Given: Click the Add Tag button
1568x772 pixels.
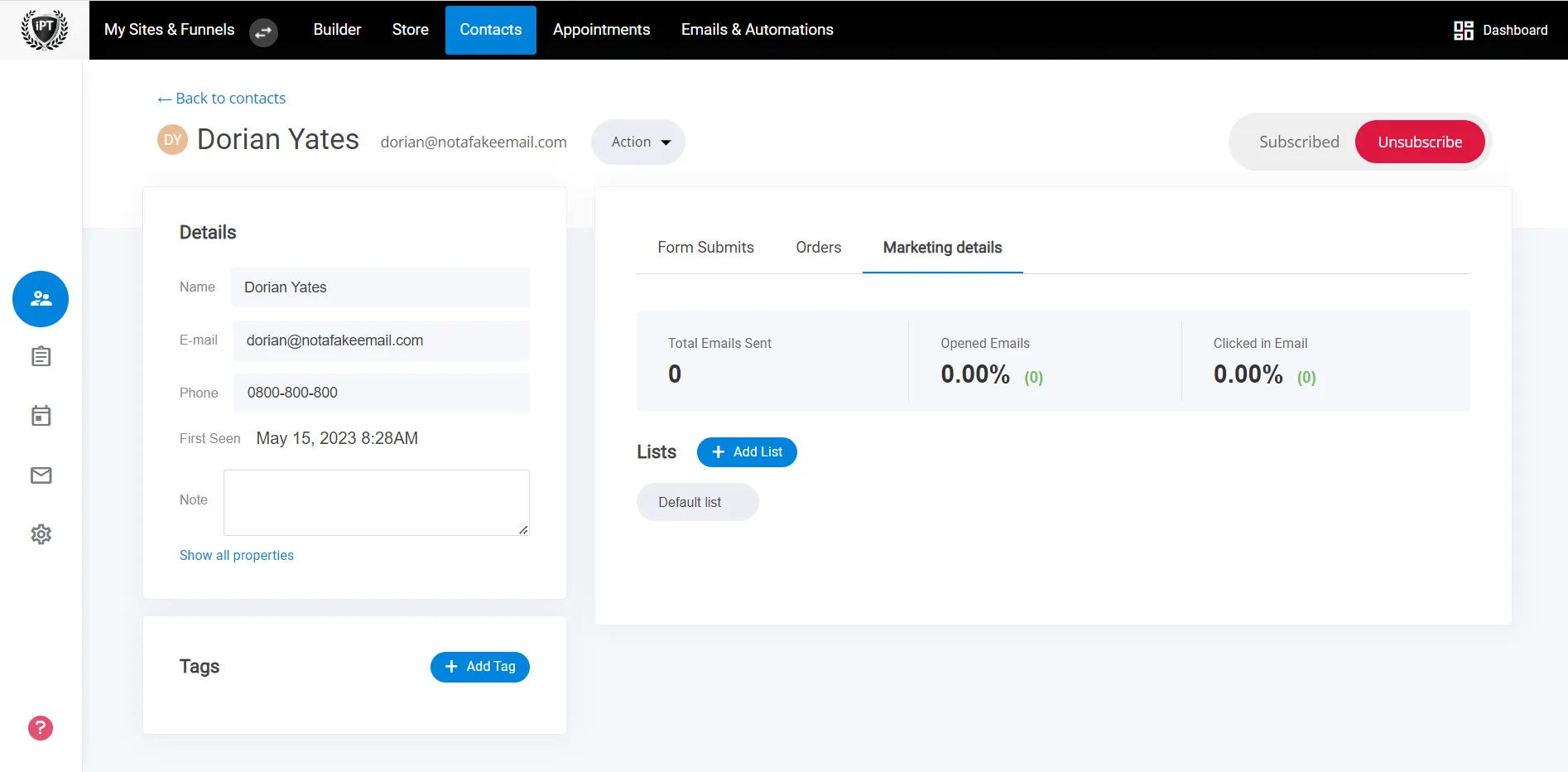Looking at the screenshot, I should pyautogui.click(x=480, y=667).
